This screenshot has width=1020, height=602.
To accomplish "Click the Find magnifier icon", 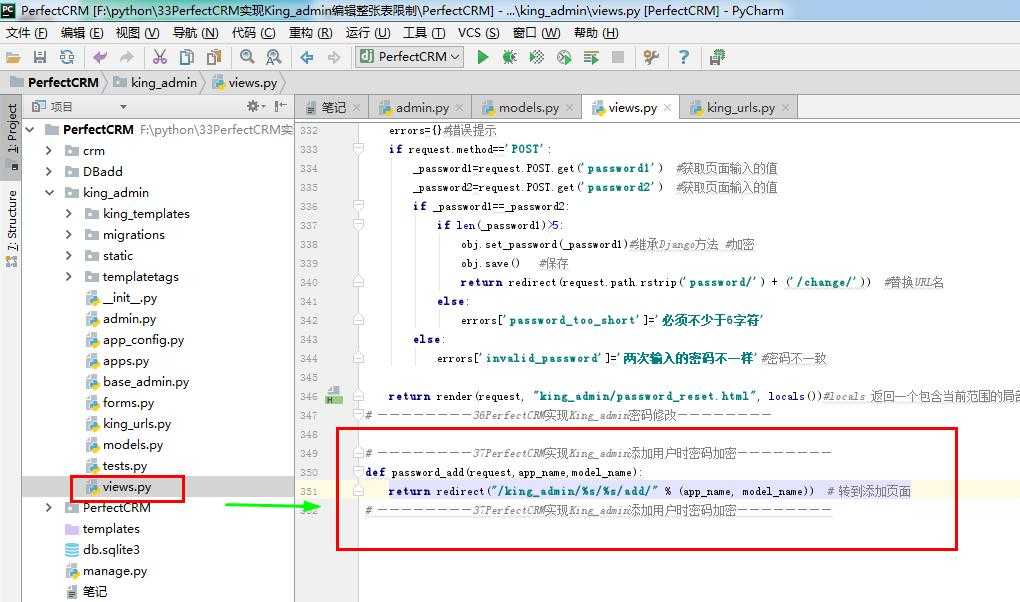I will point(247,57).
